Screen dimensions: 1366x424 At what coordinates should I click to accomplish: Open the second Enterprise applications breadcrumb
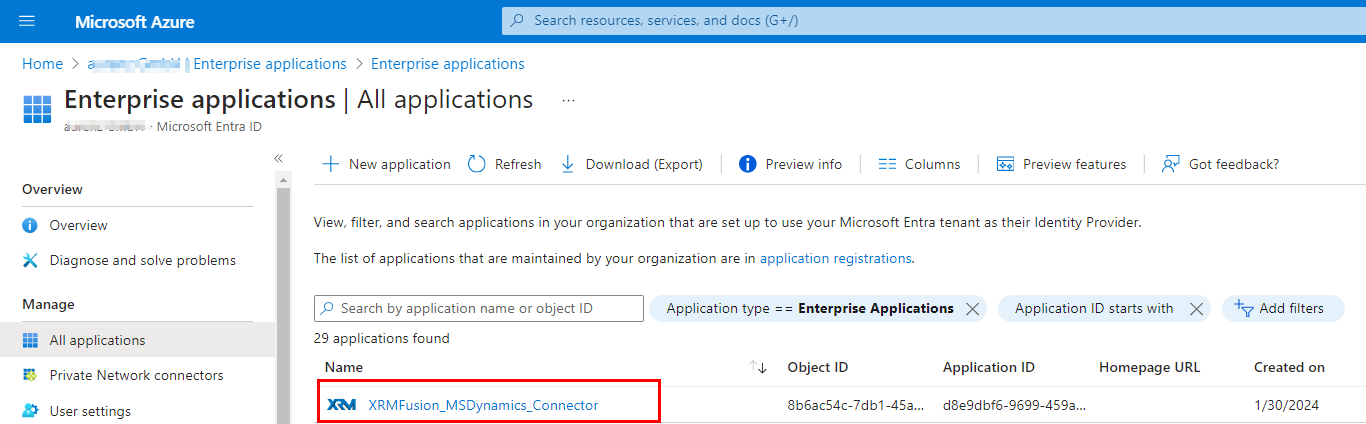448,64
